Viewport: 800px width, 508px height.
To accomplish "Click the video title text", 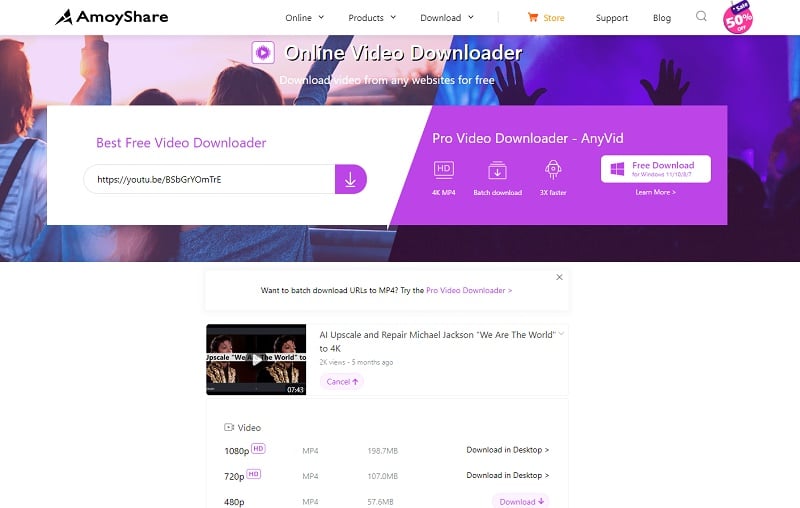I will click(x=437, y=342).
